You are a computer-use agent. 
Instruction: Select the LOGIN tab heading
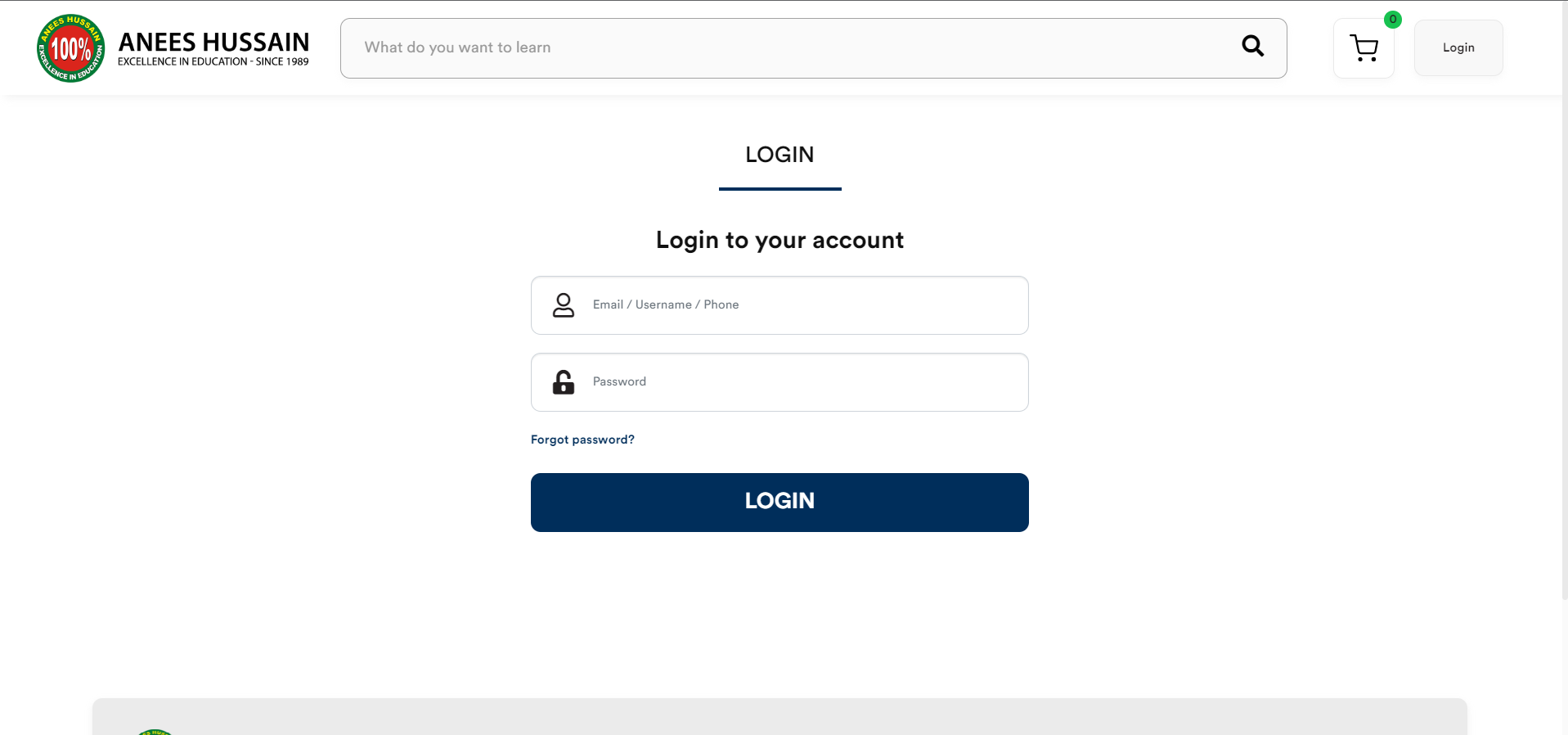(x=780, y=155)
